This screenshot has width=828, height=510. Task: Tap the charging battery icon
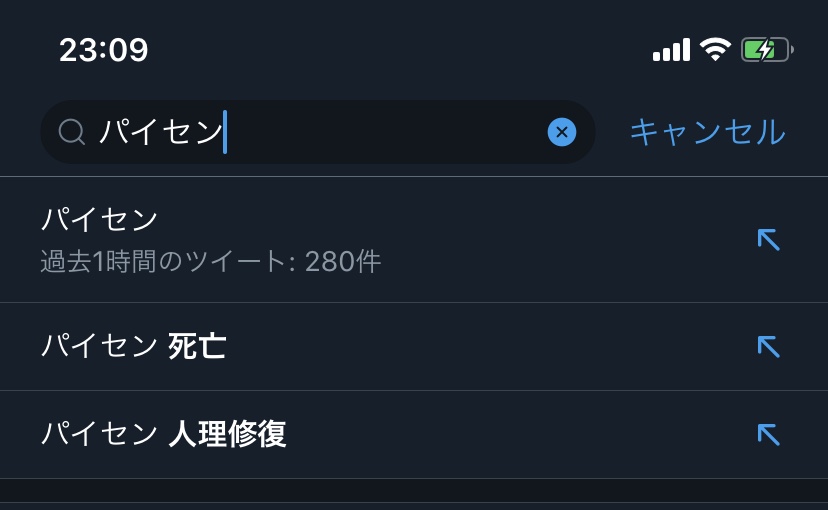tap(767, 49)
